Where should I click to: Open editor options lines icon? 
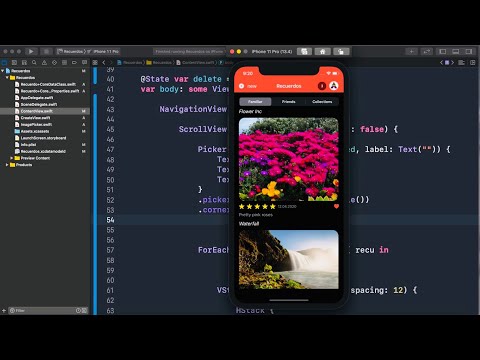[x=461, y=62]
